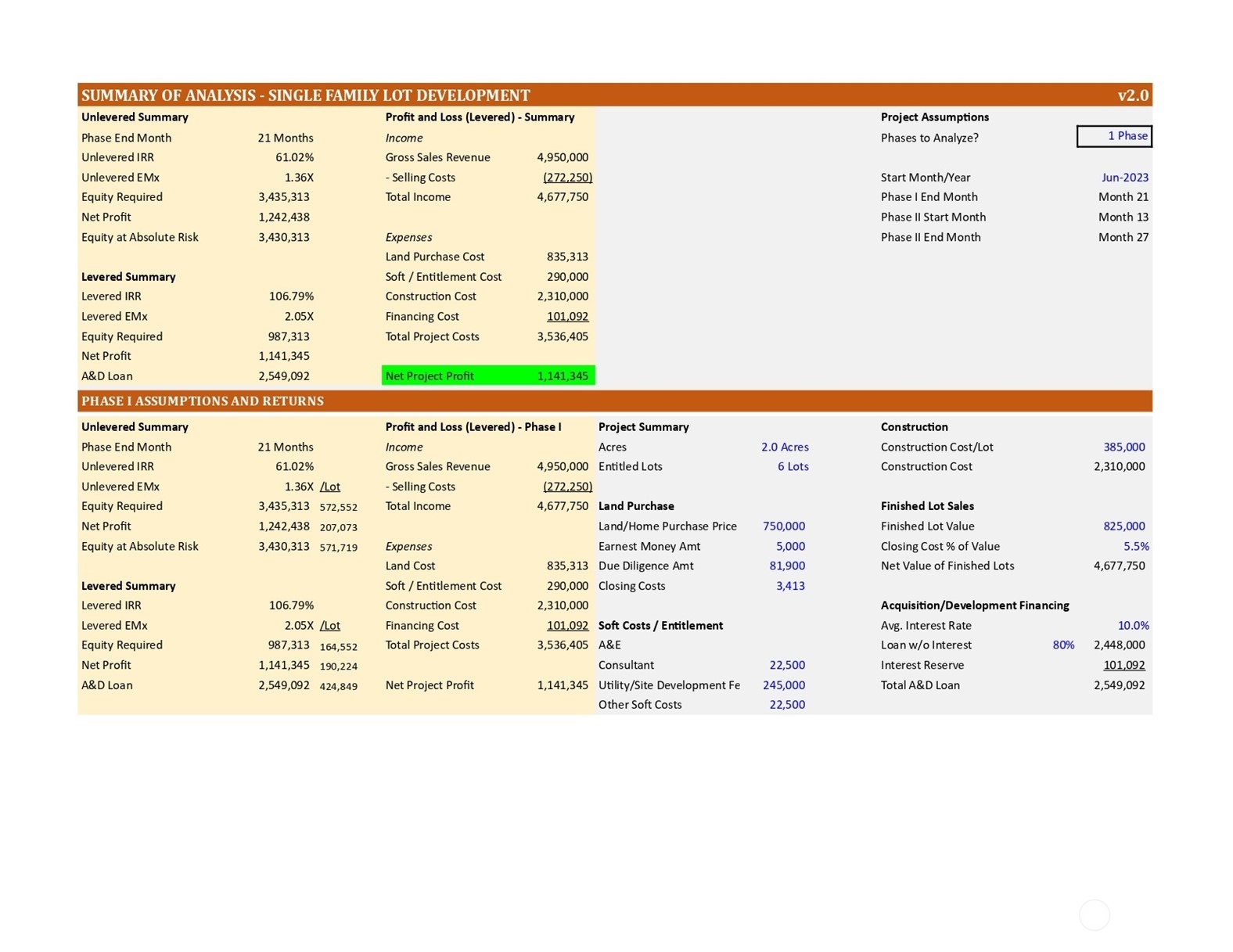
Task: Click the '385,000' Construction Cost/Lot value
Action: (1123, 447)
